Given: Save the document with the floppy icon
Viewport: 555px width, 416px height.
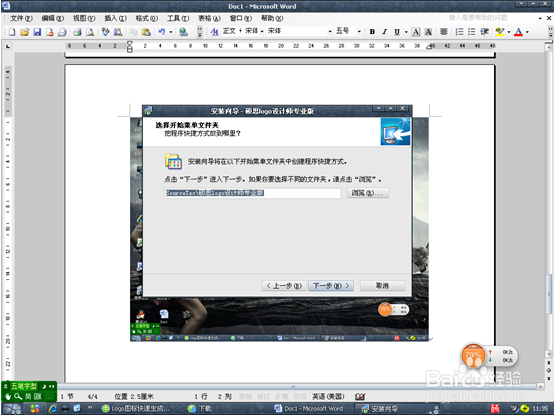Looking at the screenshot, I should pos(37,32).
